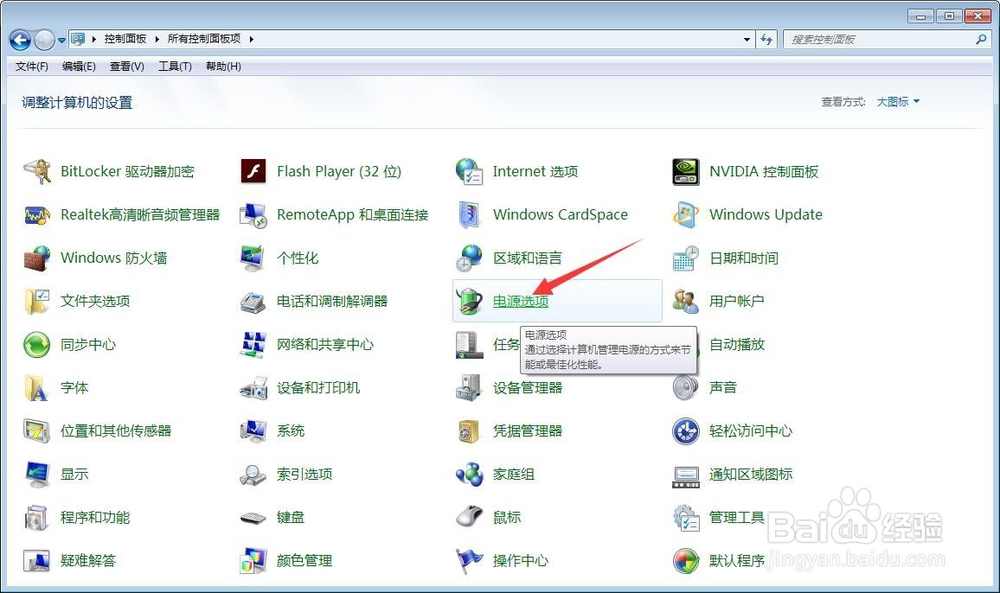
Task: Expand root breadcrumb arrow before 控制面板
Action: pyautogui.click(x=94, y=39)
